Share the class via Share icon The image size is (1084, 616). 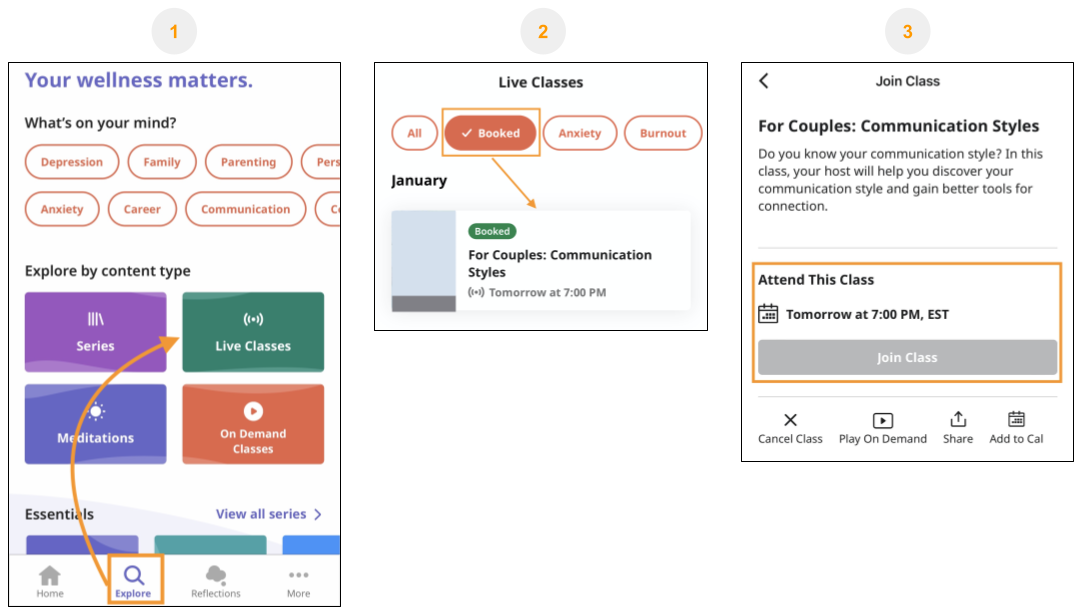point(958,419)
